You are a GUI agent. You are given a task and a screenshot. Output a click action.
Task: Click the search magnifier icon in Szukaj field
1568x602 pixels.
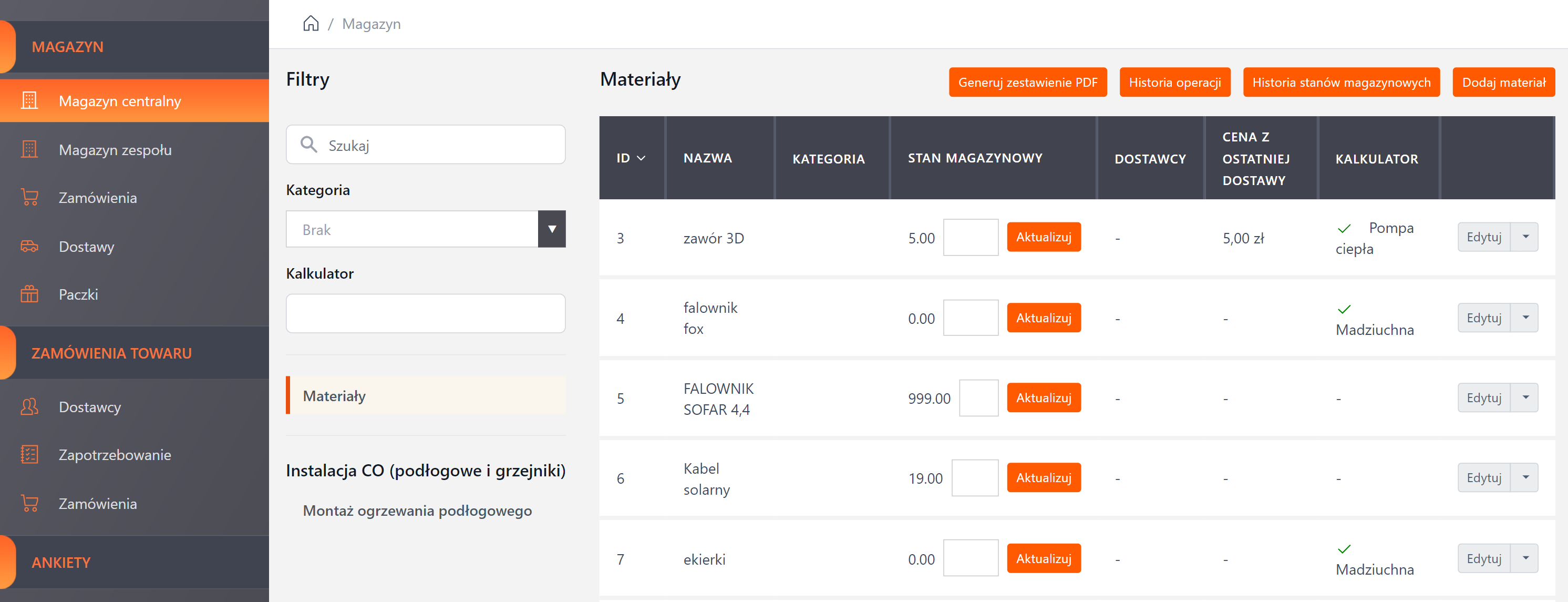[x=308, y=145]
